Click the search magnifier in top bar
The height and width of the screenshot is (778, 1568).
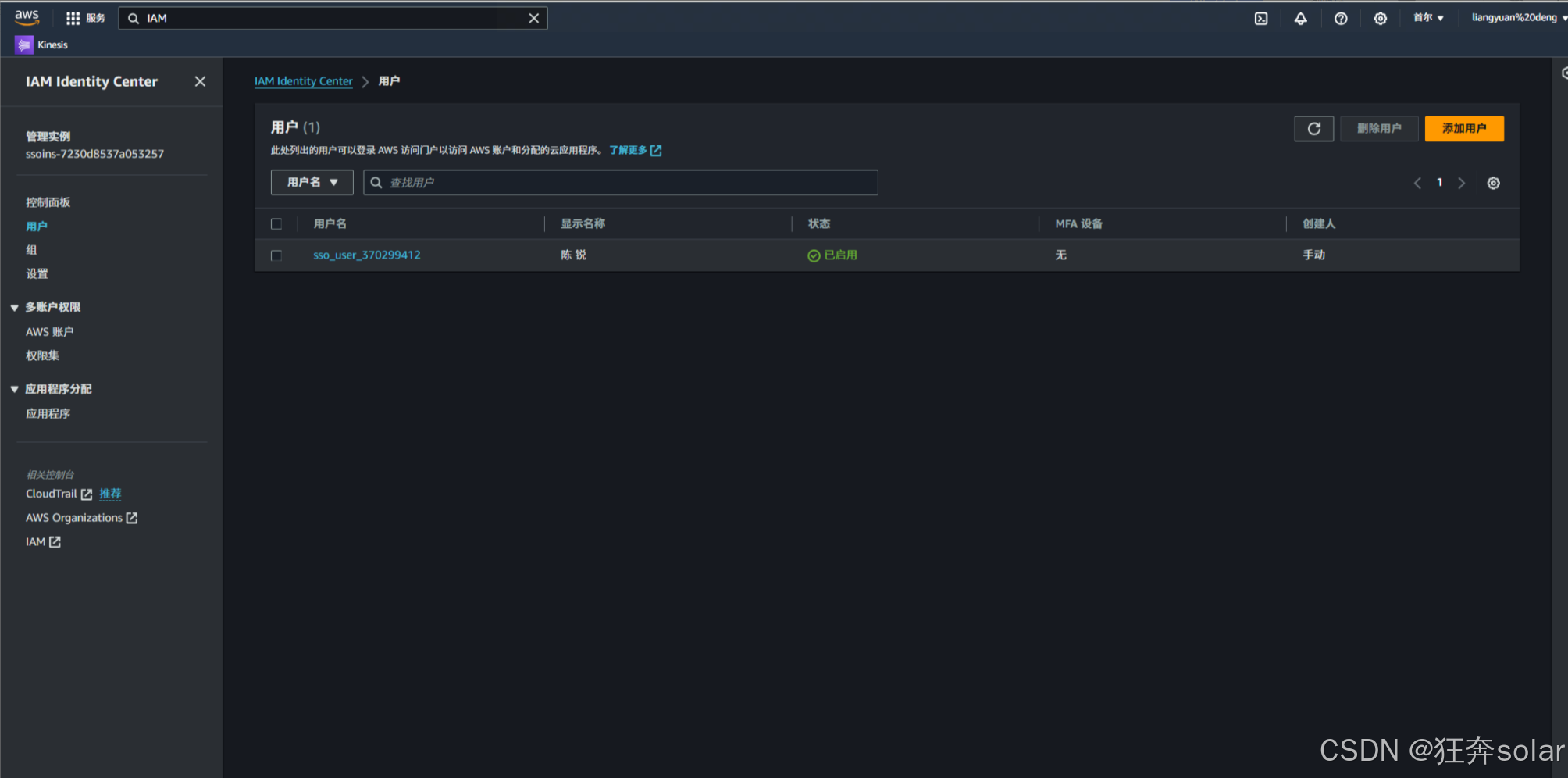[x=134, y=18]
